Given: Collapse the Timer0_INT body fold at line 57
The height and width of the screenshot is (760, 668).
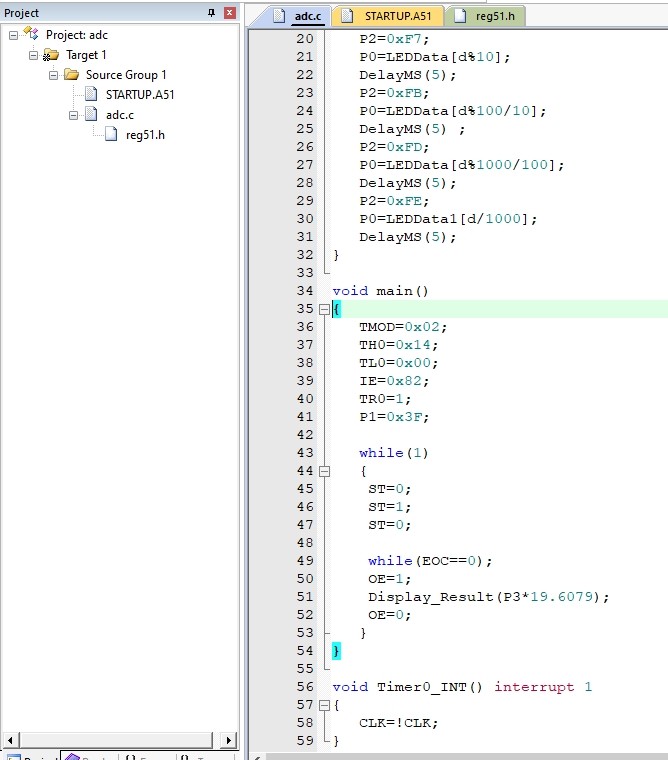Looking at the screenshot, I should click(x=324, y=705).
